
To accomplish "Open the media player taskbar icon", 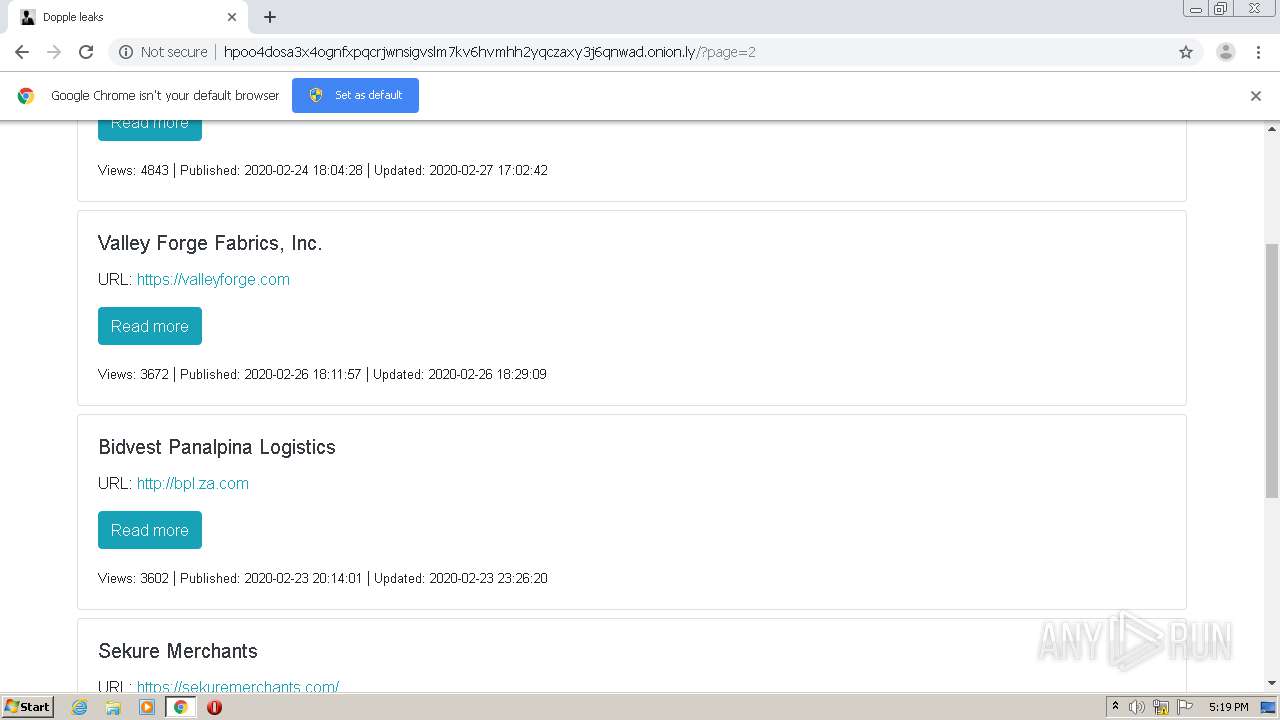I will point(147,707).
